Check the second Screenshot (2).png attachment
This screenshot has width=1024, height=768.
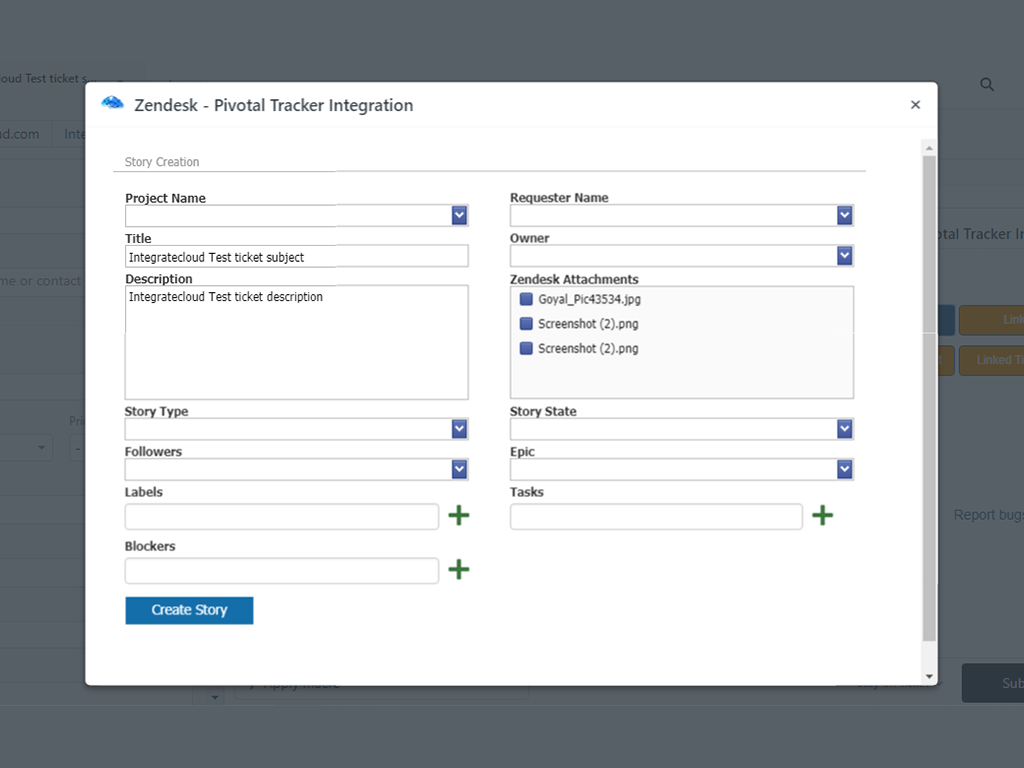tap(526, 348)
